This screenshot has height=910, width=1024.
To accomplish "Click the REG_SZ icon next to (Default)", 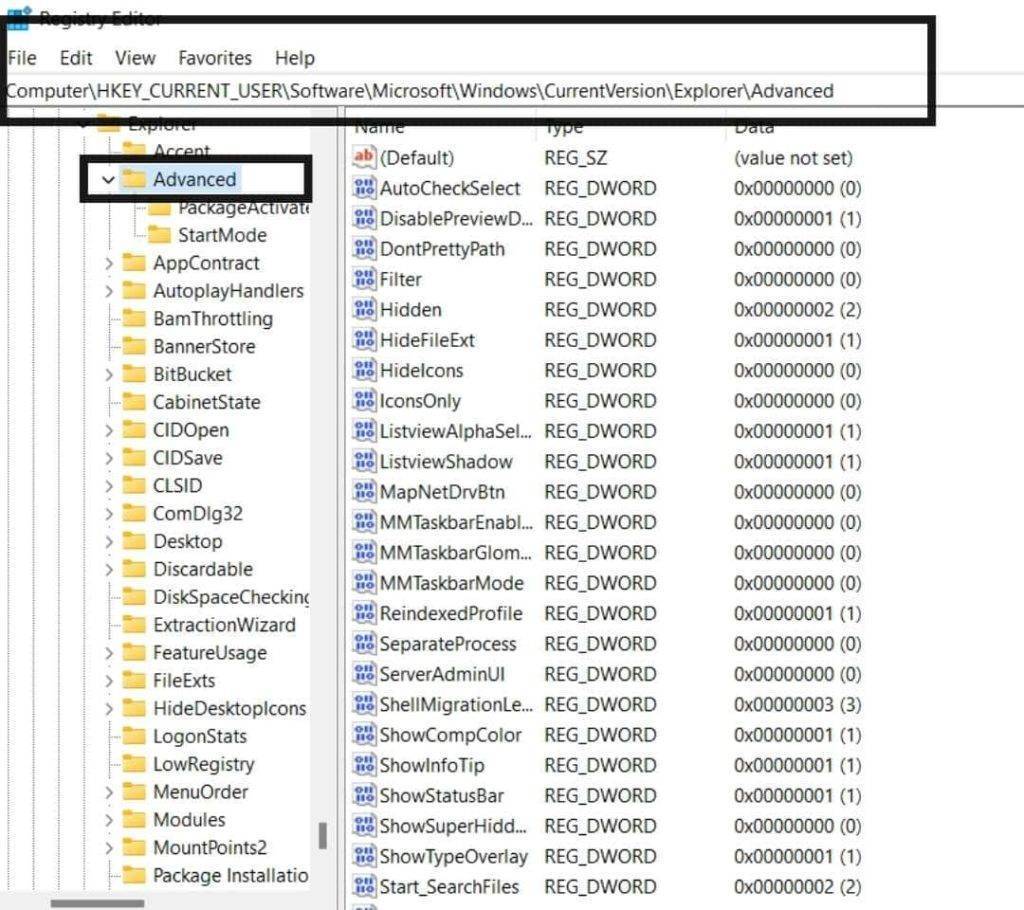I will [x=364, y=157].
